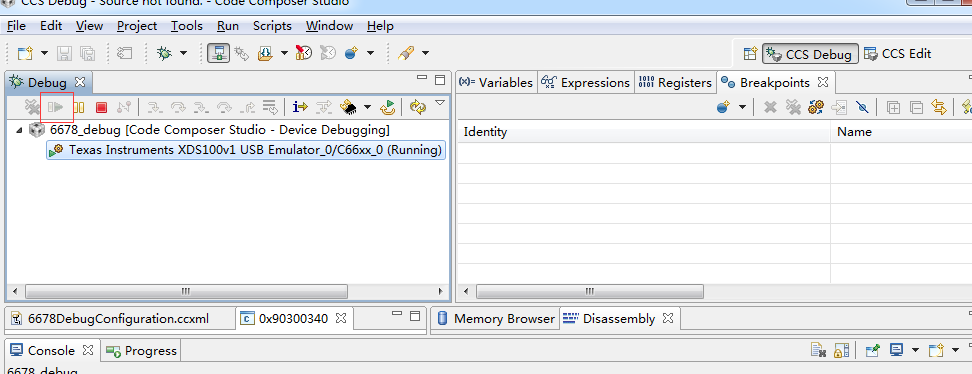972x374 pixels.
Task: Click the new breakpoint icon in the Breakpoints view
Action: pyautogui.click(x=722, y=107)
